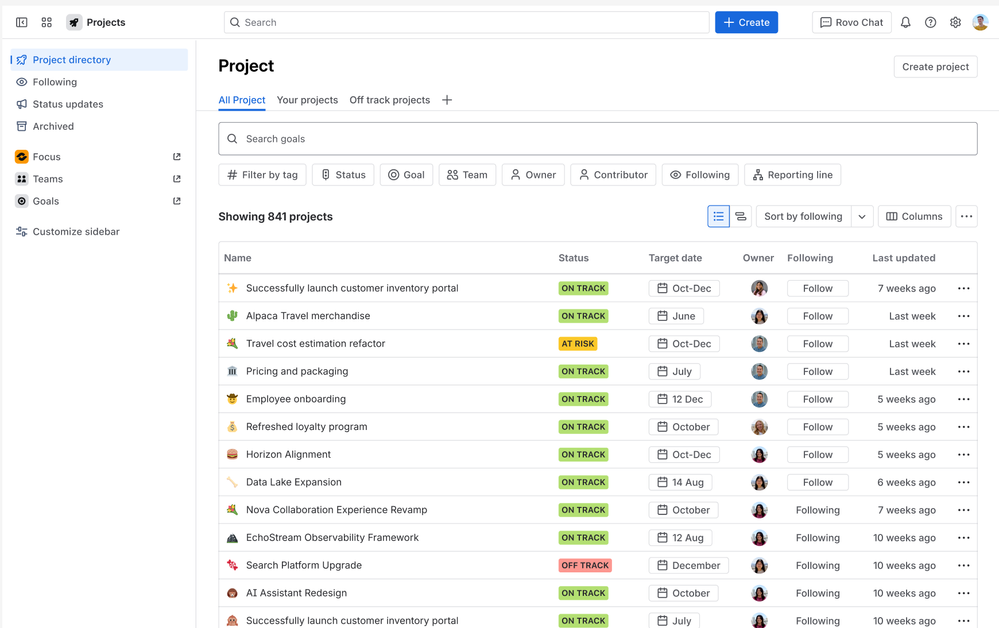
Task: Open user profile avatar in header
Action: click(x=980, y=22)
